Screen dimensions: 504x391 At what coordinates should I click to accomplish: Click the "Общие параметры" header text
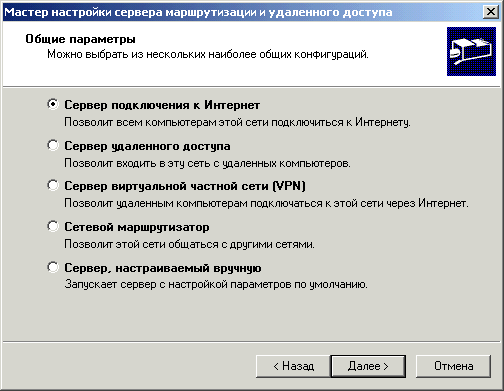(80, 39)
